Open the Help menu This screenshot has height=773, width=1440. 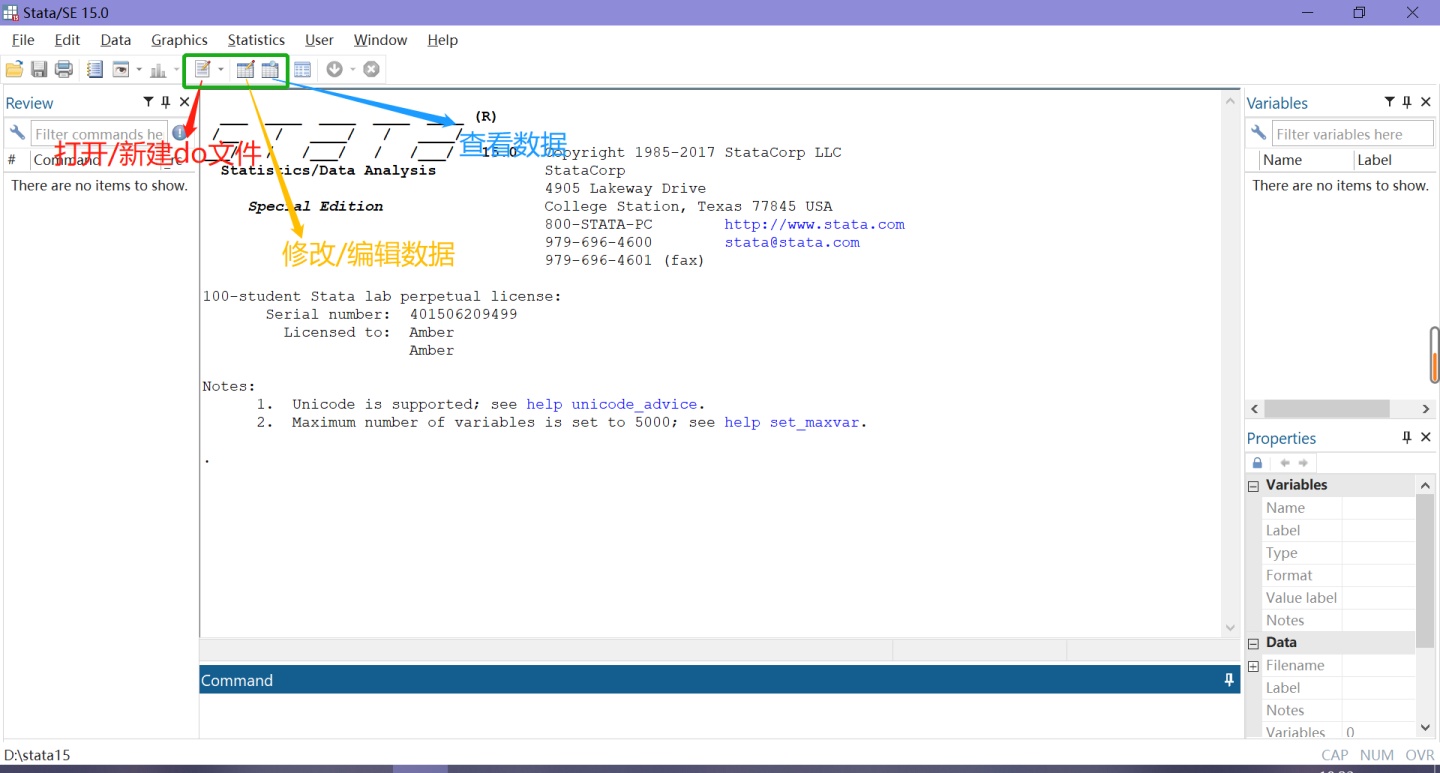pyautogui.click(x=442, y=40)
